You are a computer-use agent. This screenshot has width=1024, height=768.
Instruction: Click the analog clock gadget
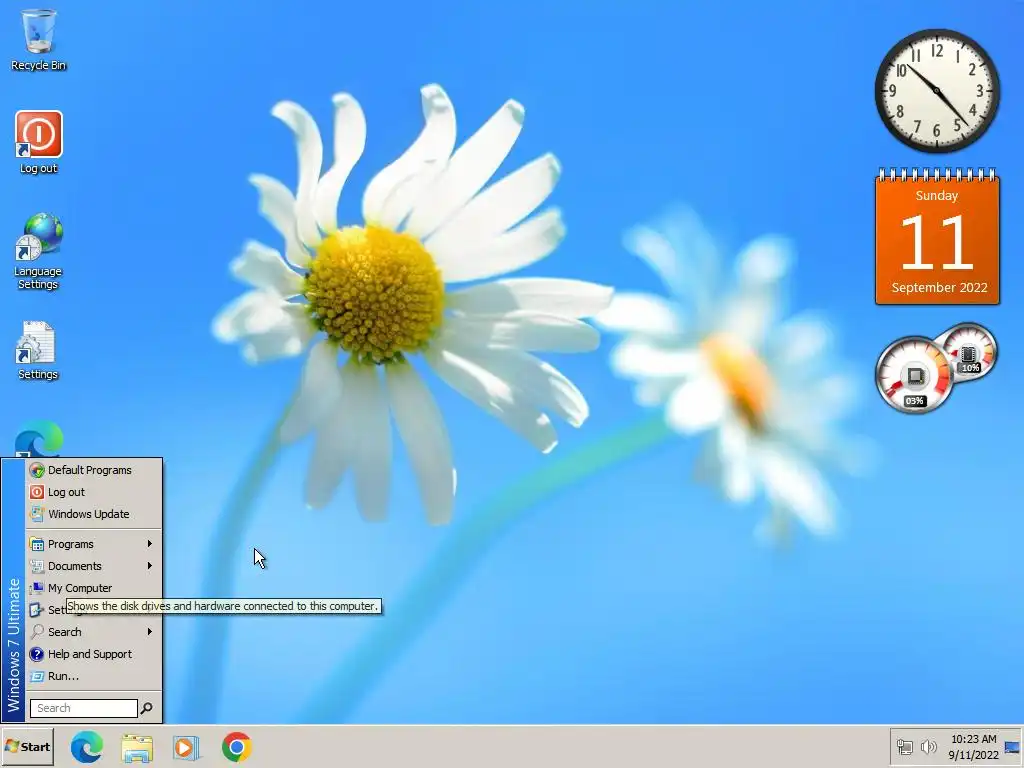[937, 91]
